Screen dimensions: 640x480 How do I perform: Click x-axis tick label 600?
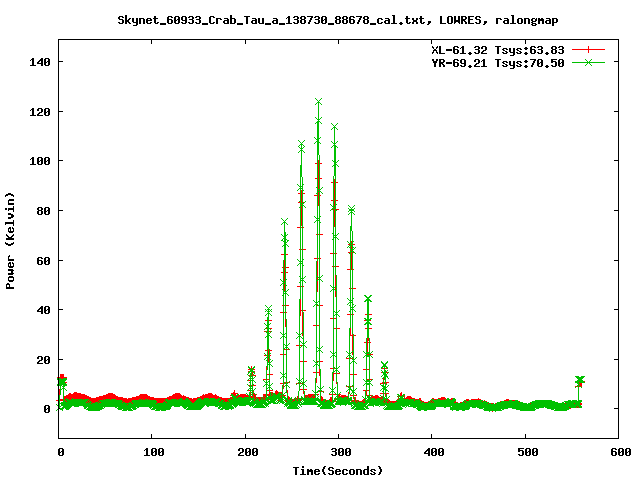click(621, 452)
